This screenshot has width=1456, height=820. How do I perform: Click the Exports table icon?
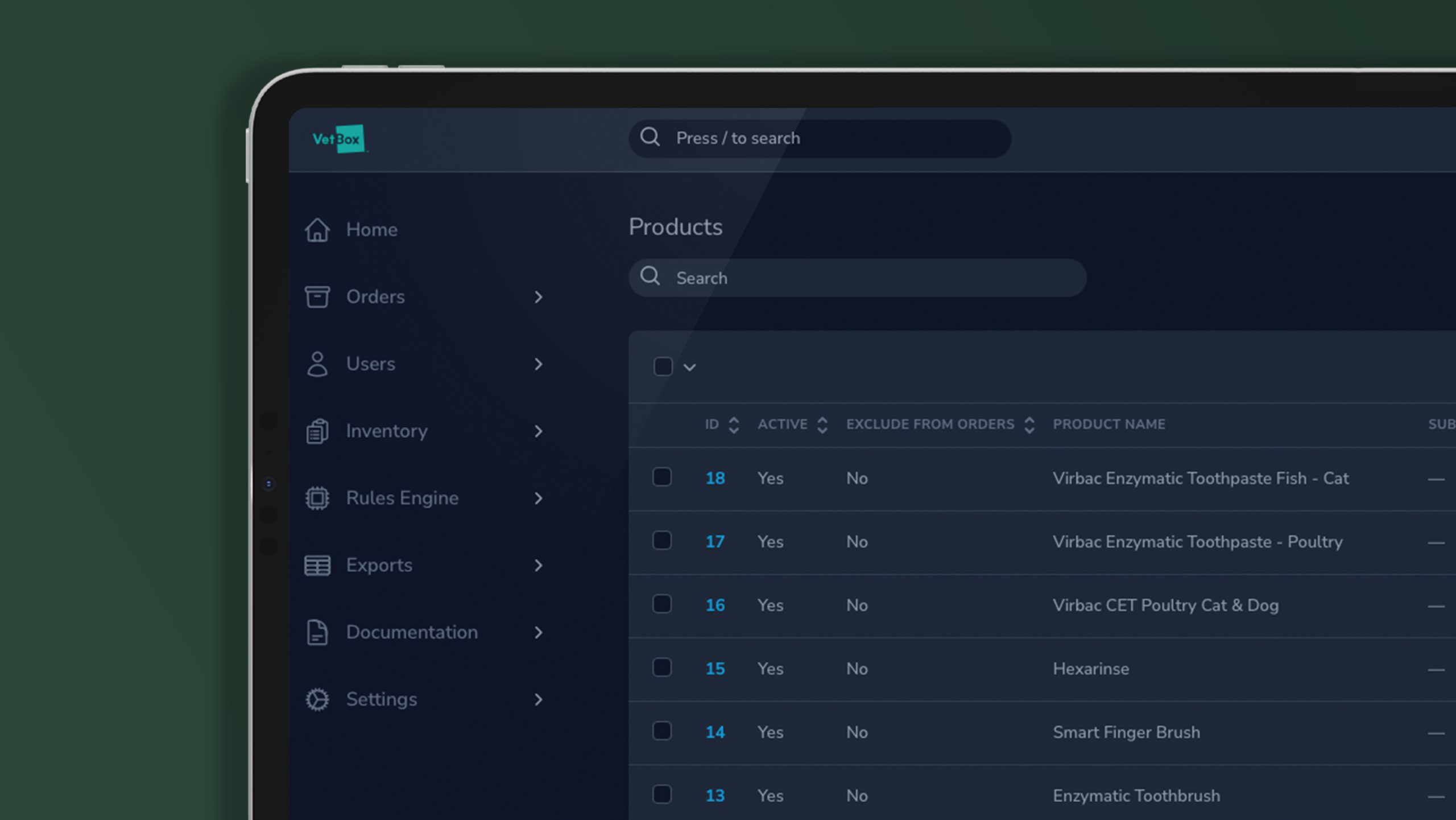(317, 565)
